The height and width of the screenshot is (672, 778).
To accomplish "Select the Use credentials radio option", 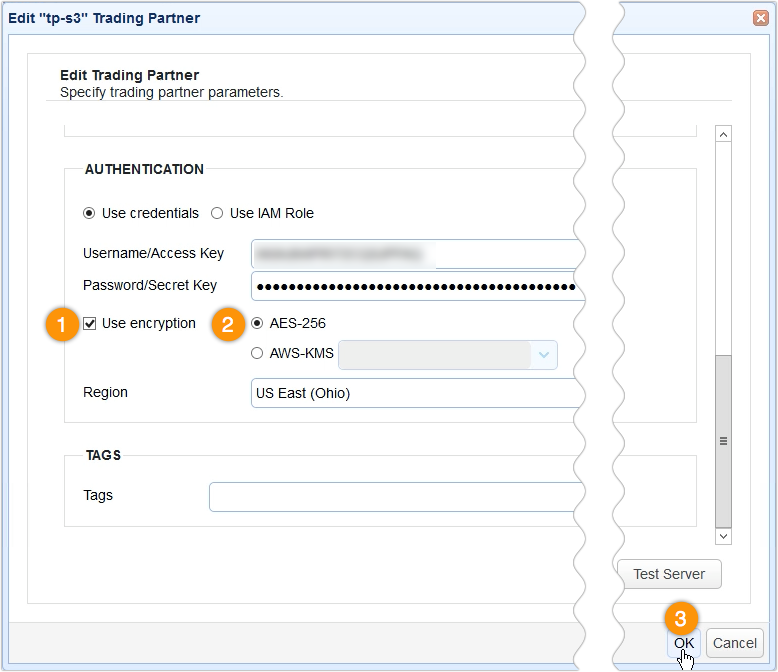I will tap(90, 213).
